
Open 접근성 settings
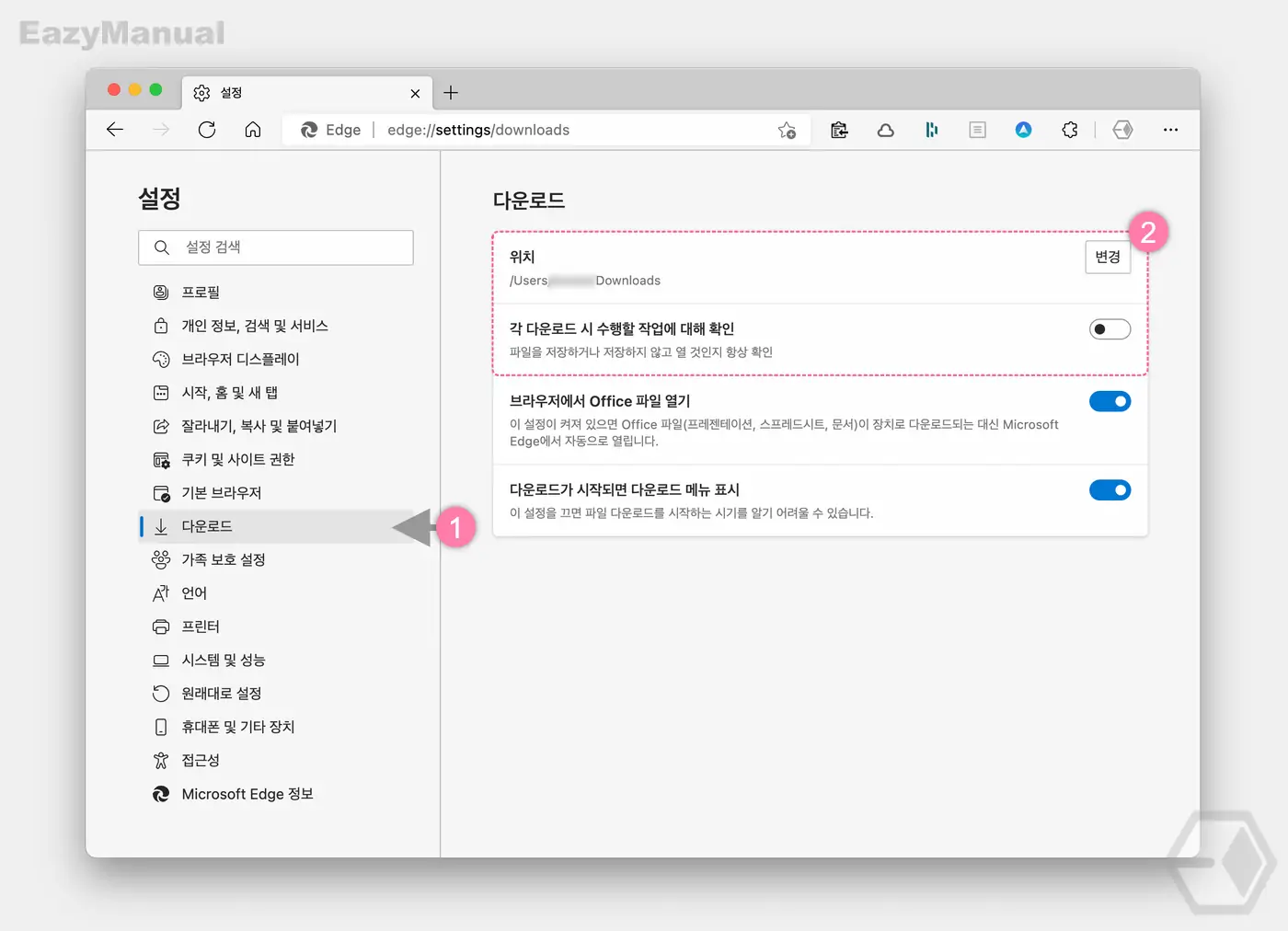pos(276,760)
